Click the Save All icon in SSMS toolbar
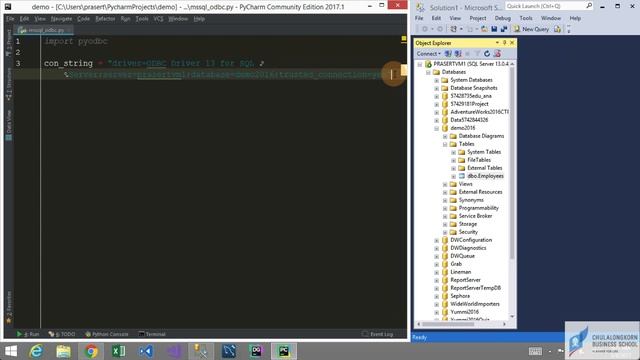This screenshot has height=360, width=640. point(504,29)
